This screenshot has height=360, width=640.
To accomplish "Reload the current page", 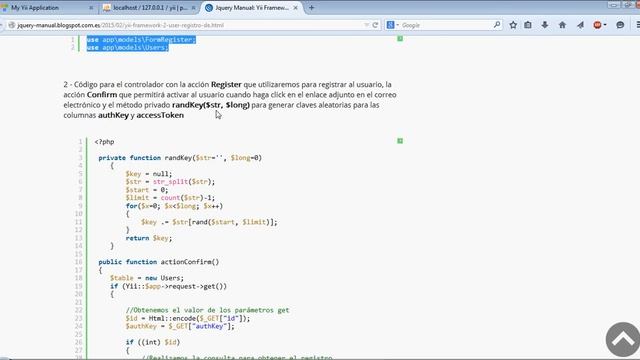I will [x=375, y=25].
